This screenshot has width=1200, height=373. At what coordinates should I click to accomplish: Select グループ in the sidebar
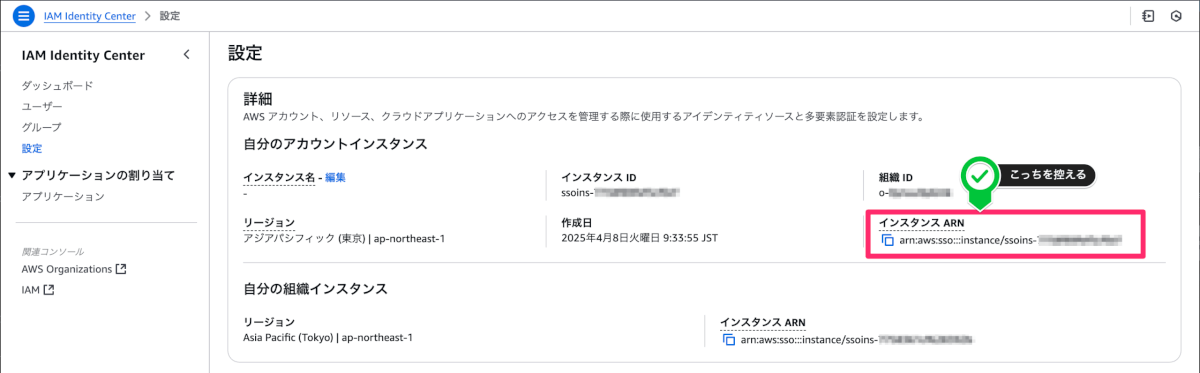click(41, 127)
